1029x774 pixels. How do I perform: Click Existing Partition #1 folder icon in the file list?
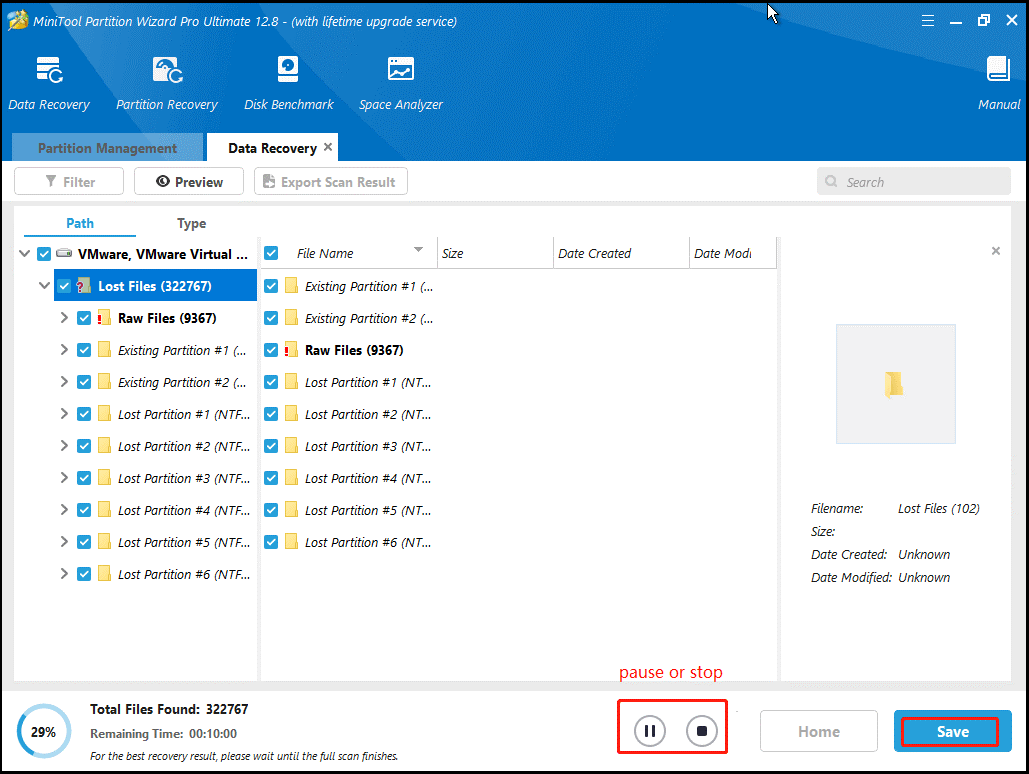click(x=291, y=286)
